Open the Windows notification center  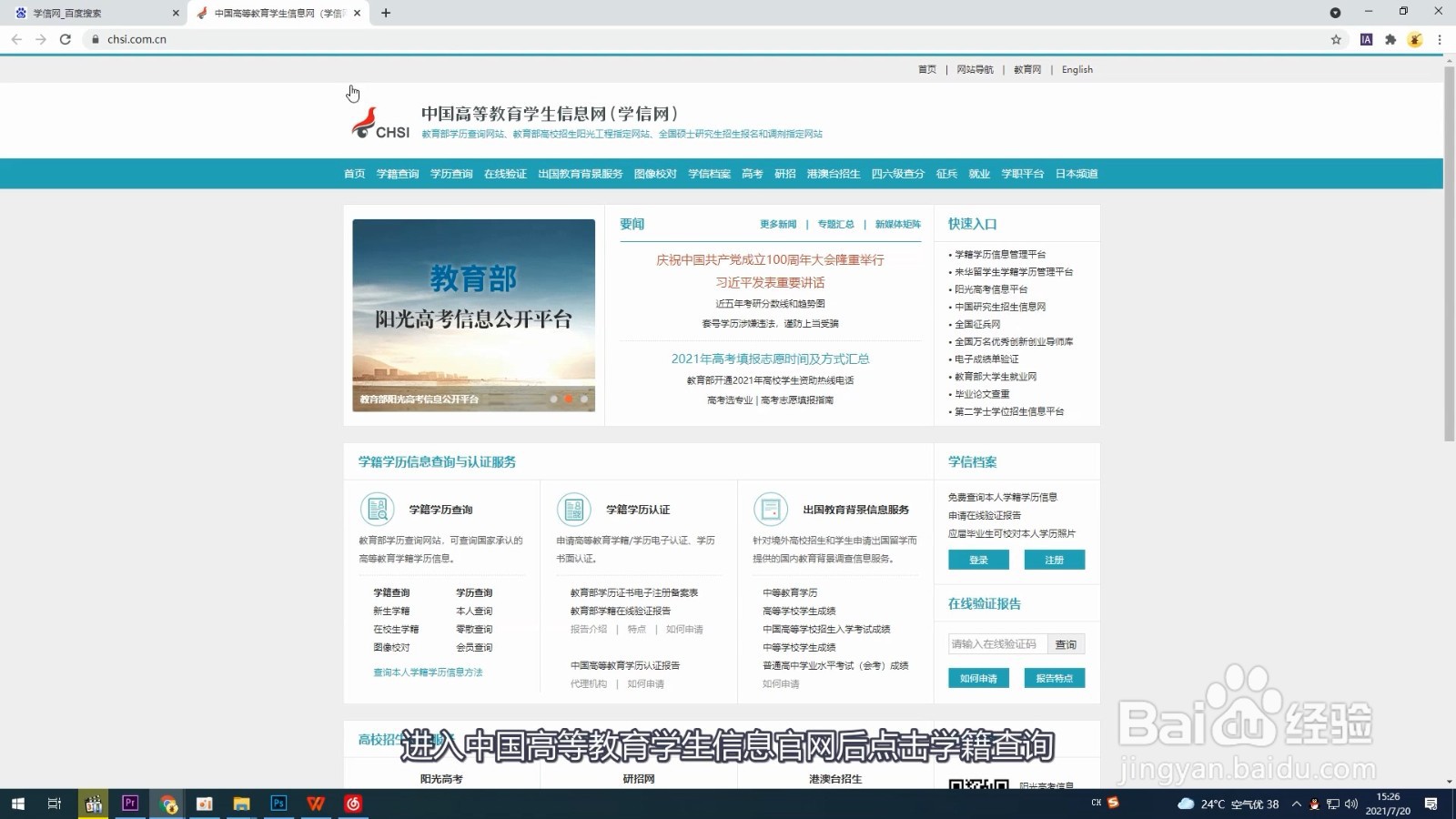[1431, 804]
